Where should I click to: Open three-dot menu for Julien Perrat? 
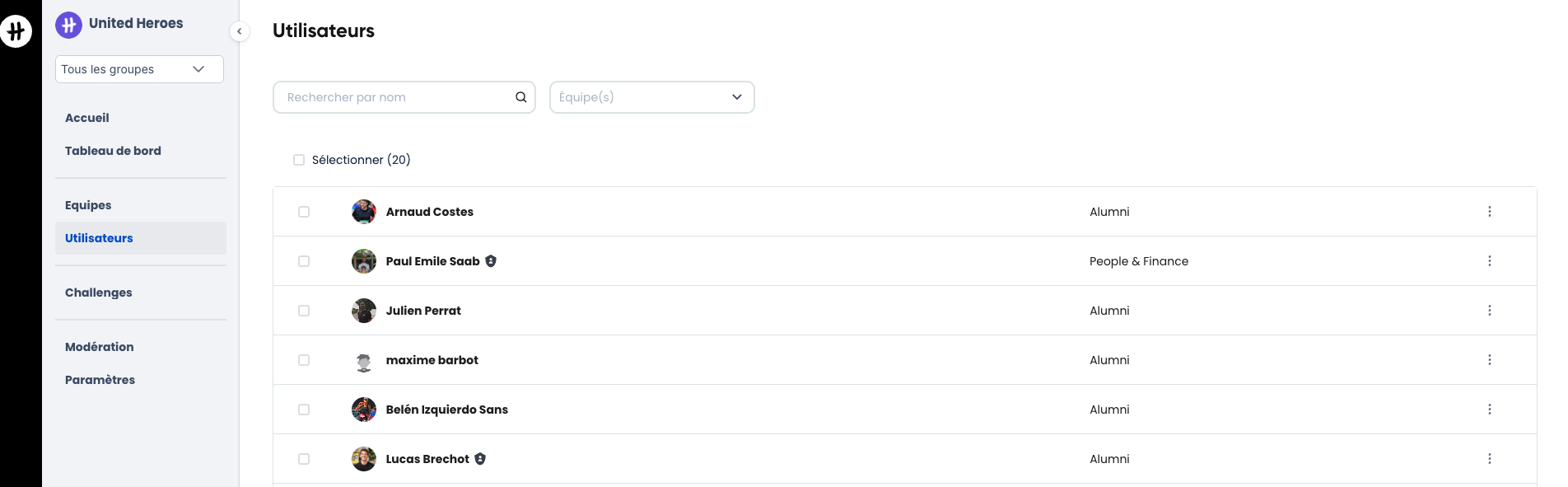pyautogui.click(x=1489, y=311)
